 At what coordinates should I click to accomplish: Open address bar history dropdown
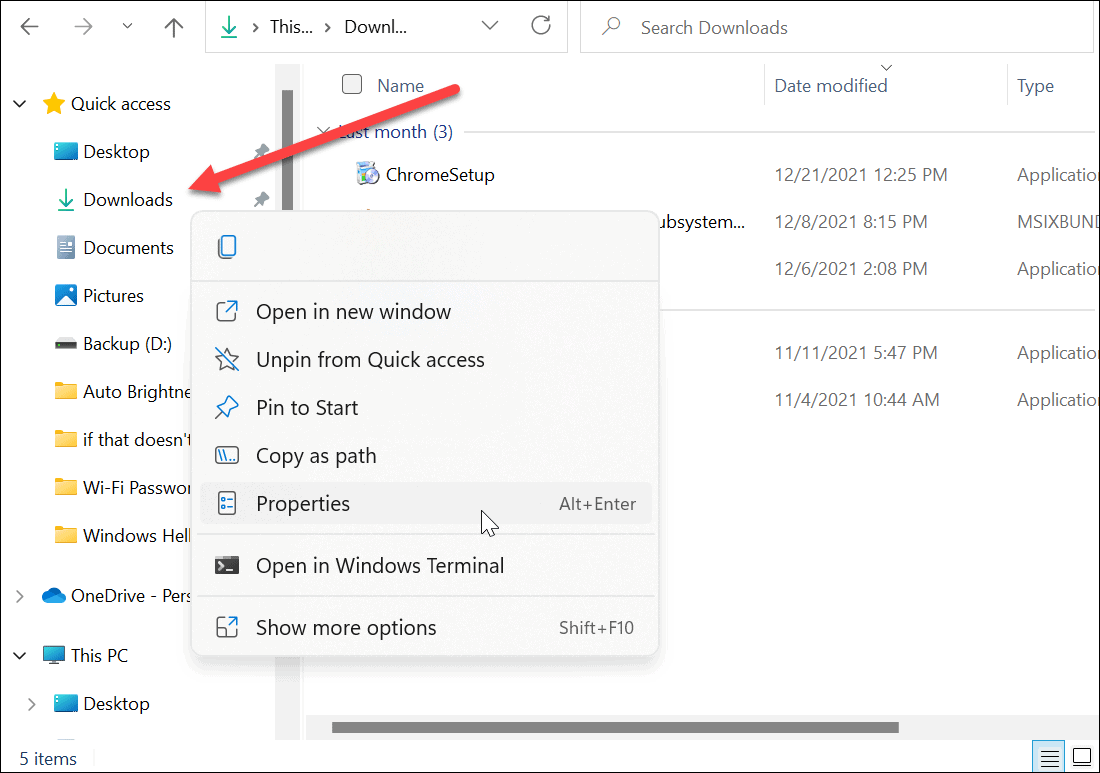490,27
